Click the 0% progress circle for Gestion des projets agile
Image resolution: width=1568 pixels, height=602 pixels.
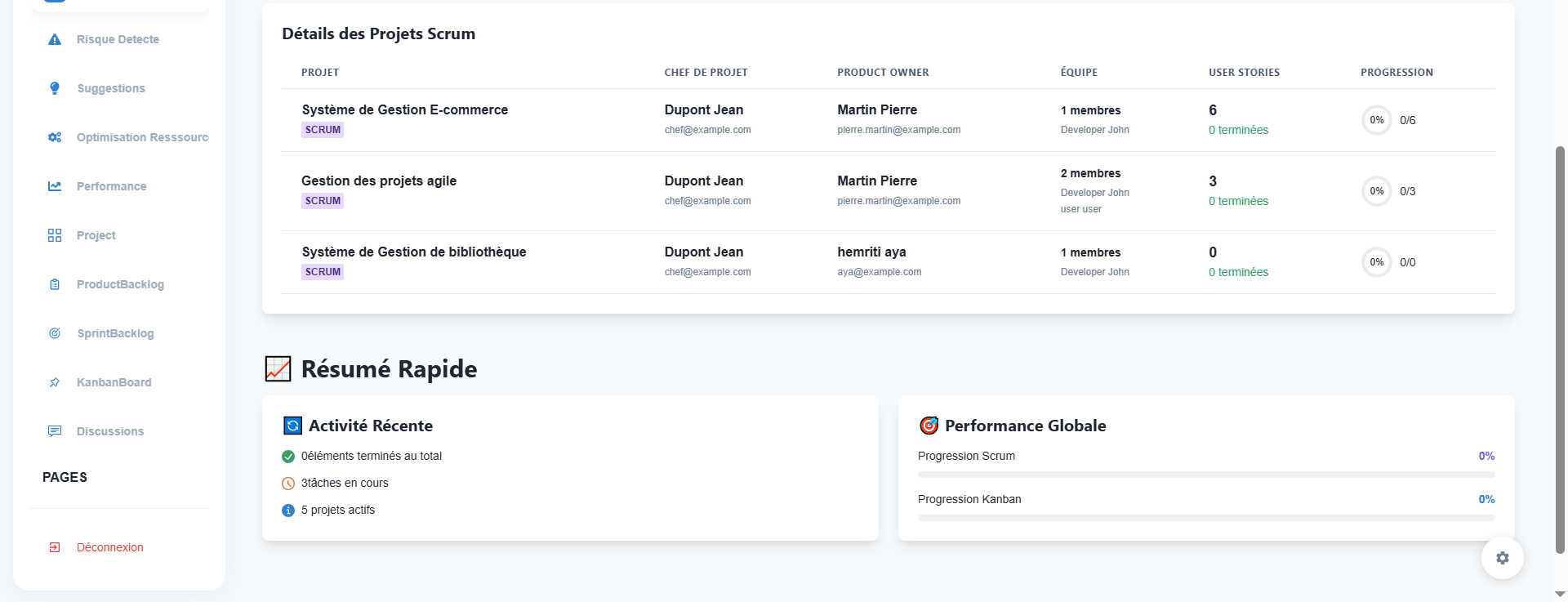(x=1377, y=191)
